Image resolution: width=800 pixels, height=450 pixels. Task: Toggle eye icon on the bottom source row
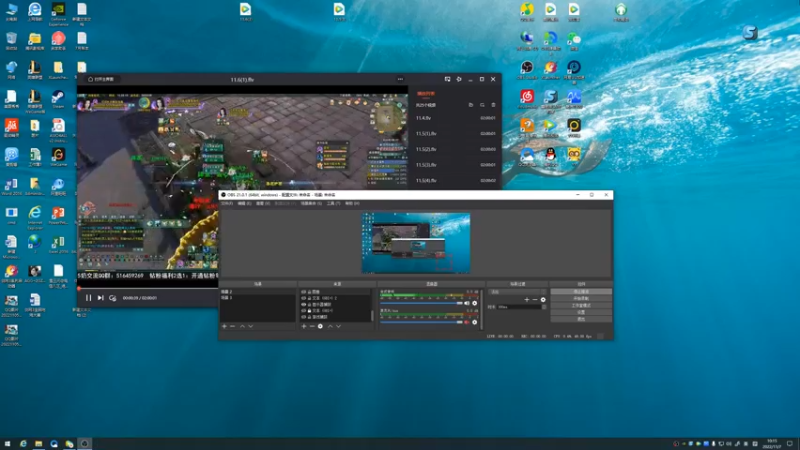(304, 317)
